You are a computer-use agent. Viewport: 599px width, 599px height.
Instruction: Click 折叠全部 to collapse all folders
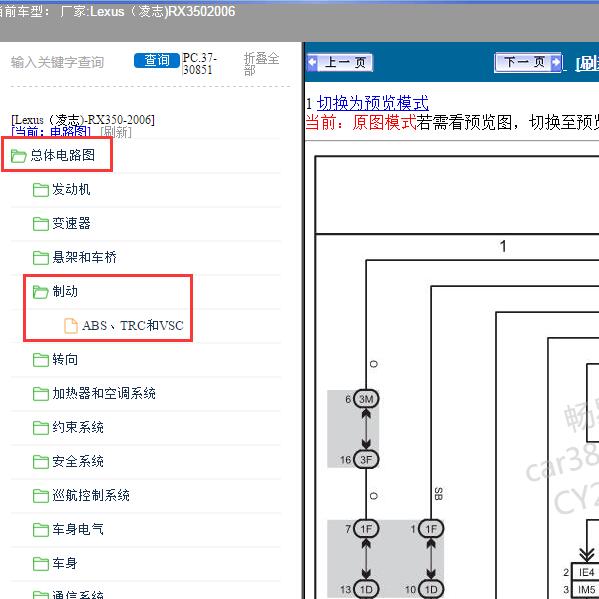pos(261,63)
